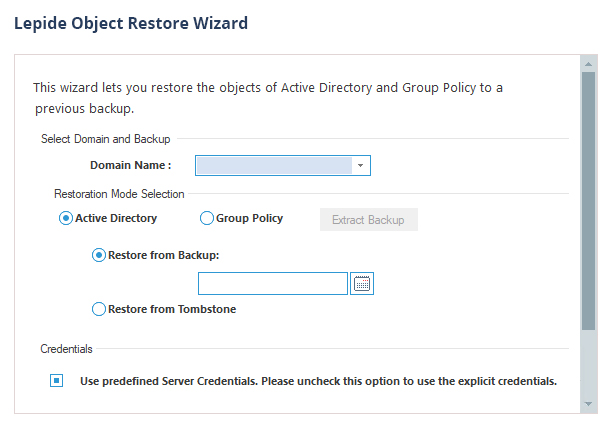Open the calendar date picker icon
The width and height of the screenshot is (612, 430).
pyautogui.click(x=362, y=283)
